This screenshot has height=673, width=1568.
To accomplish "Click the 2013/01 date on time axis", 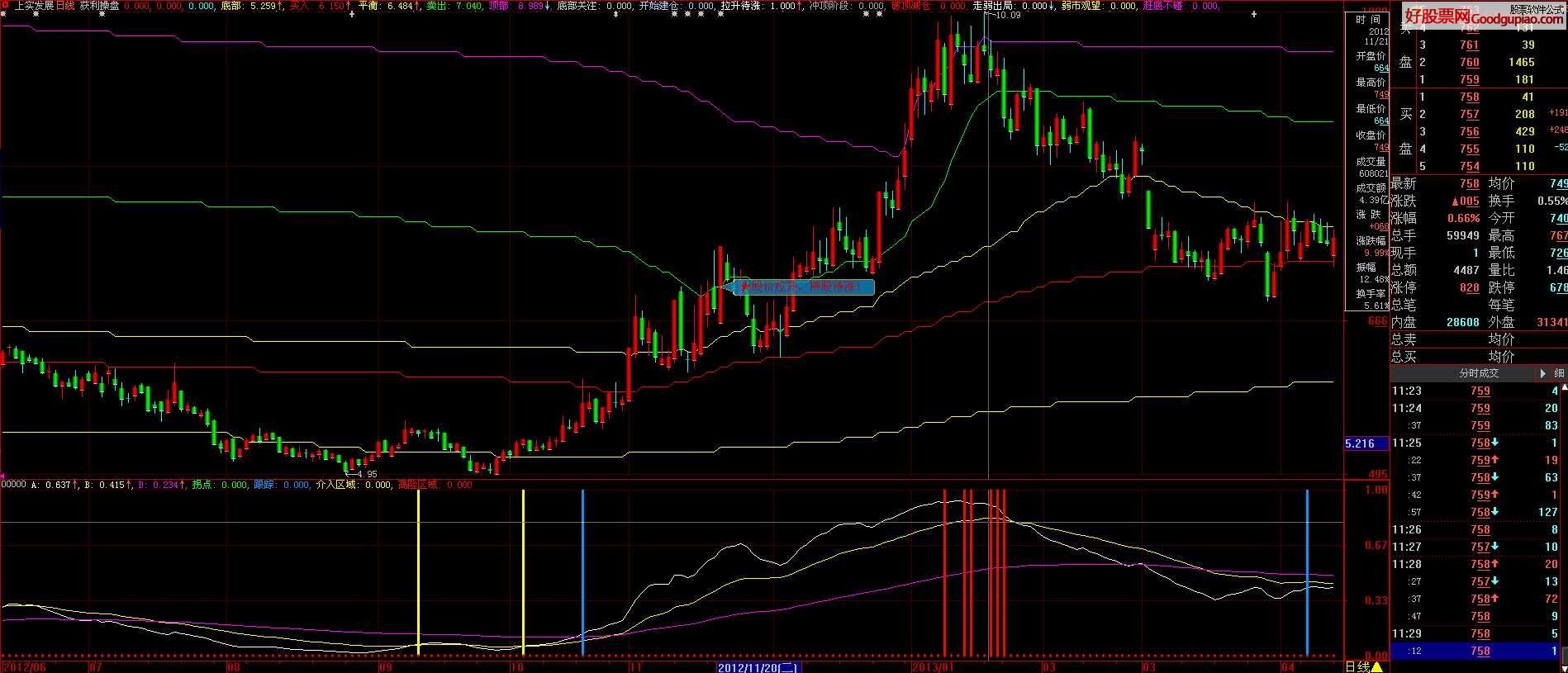I will point(934,666).
